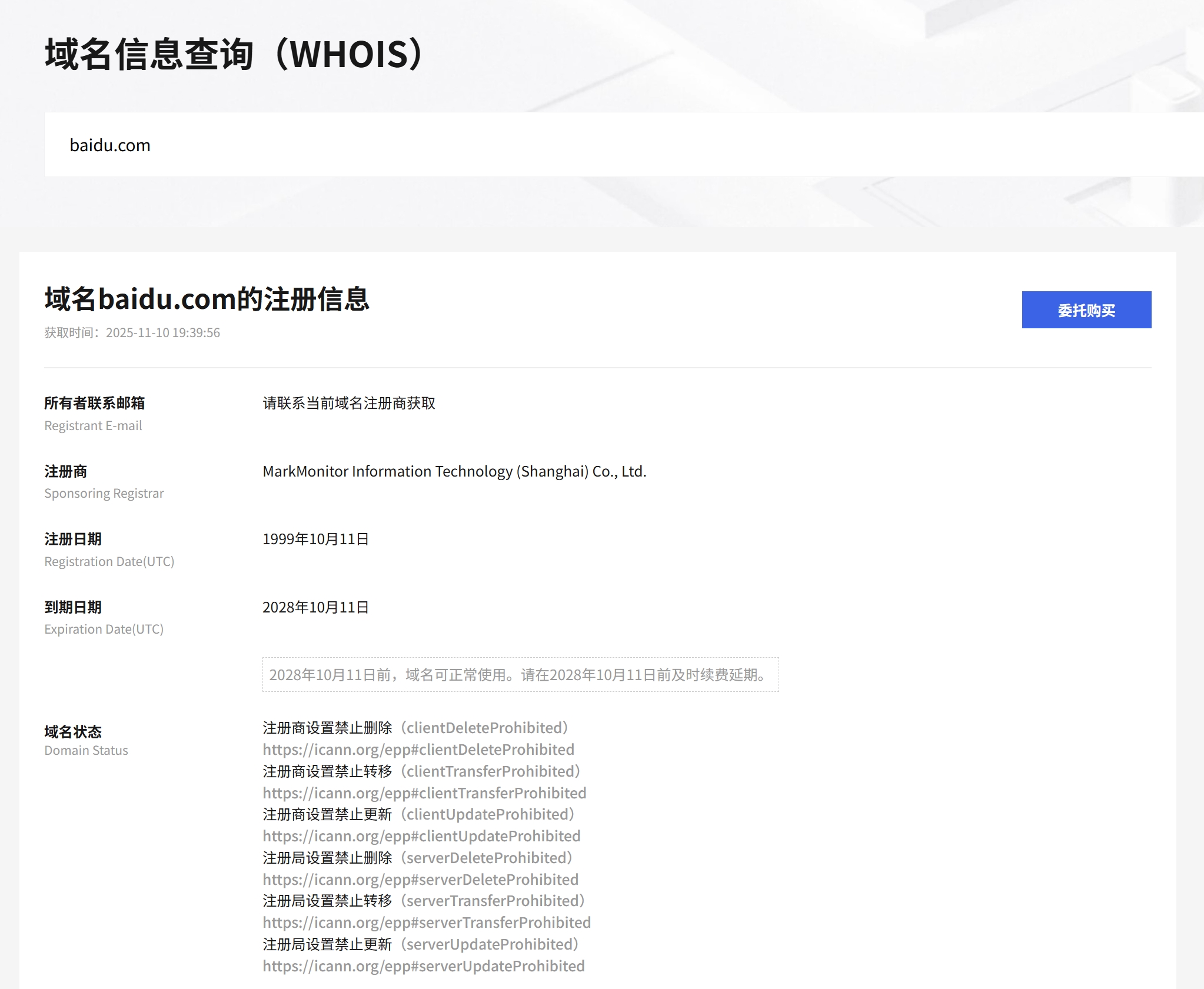Open the clientUpdateProhibited ICANN link
The height and width of the screenshot is (989, 1204).
[421, 836]
